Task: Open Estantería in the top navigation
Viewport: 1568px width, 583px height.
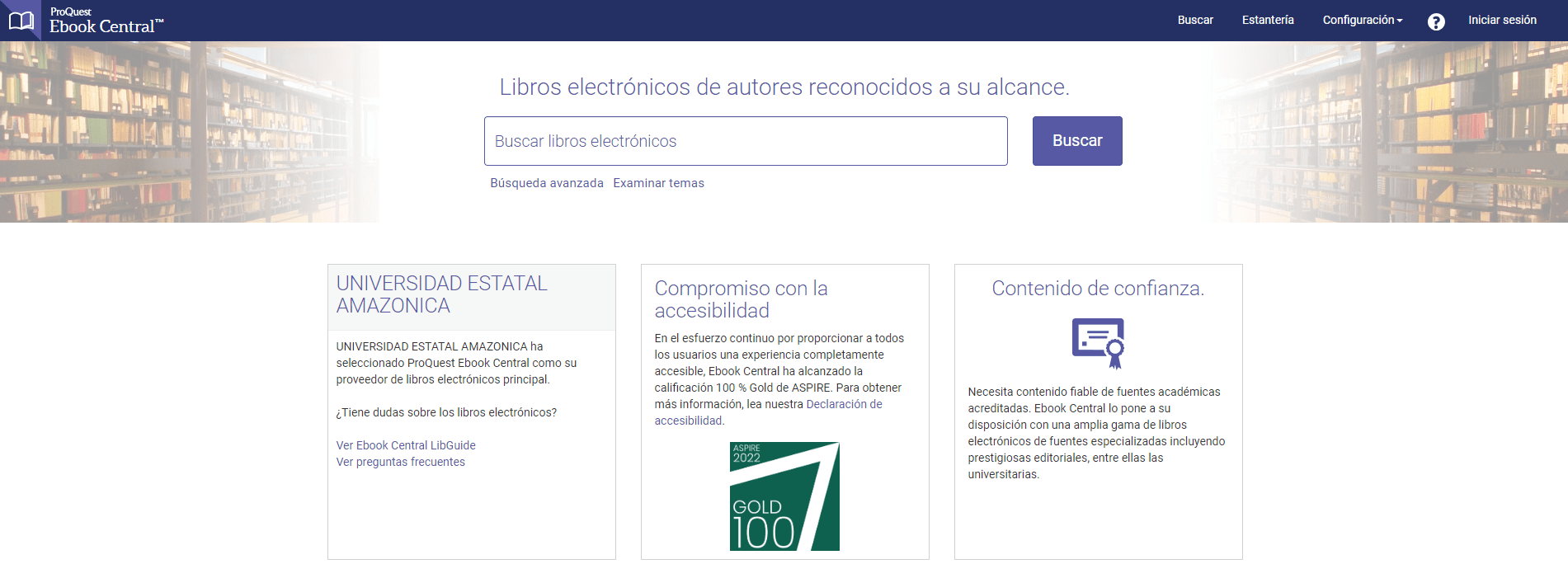Action: 1268,20
